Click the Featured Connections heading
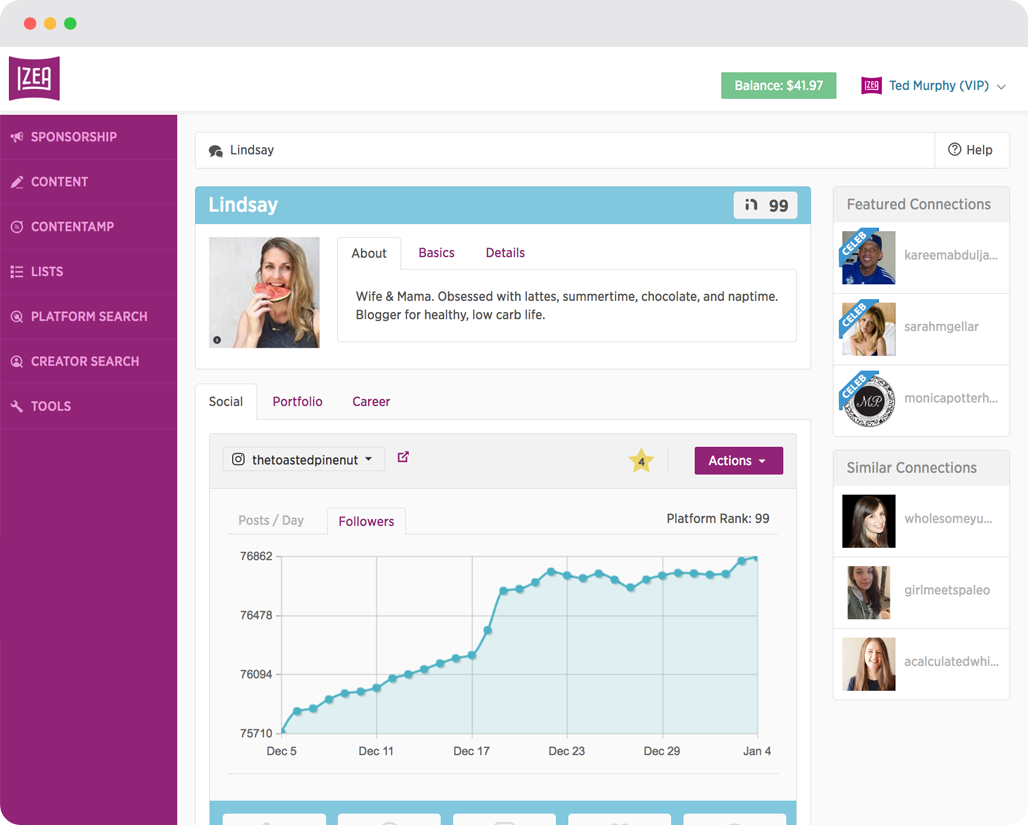 [x=919, y=205]
